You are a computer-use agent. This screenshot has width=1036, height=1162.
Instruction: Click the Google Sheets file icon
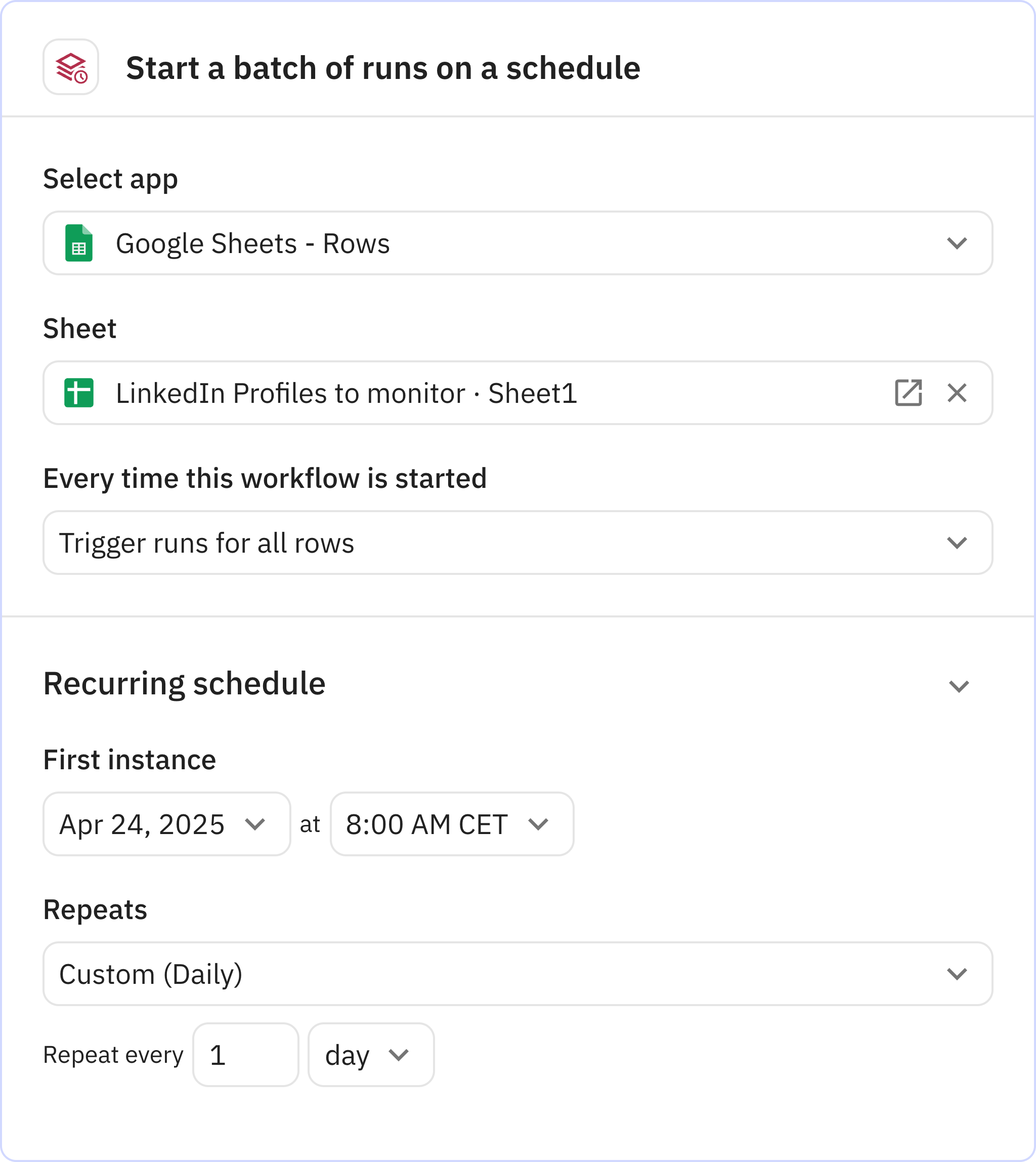[x=78, y=243]
